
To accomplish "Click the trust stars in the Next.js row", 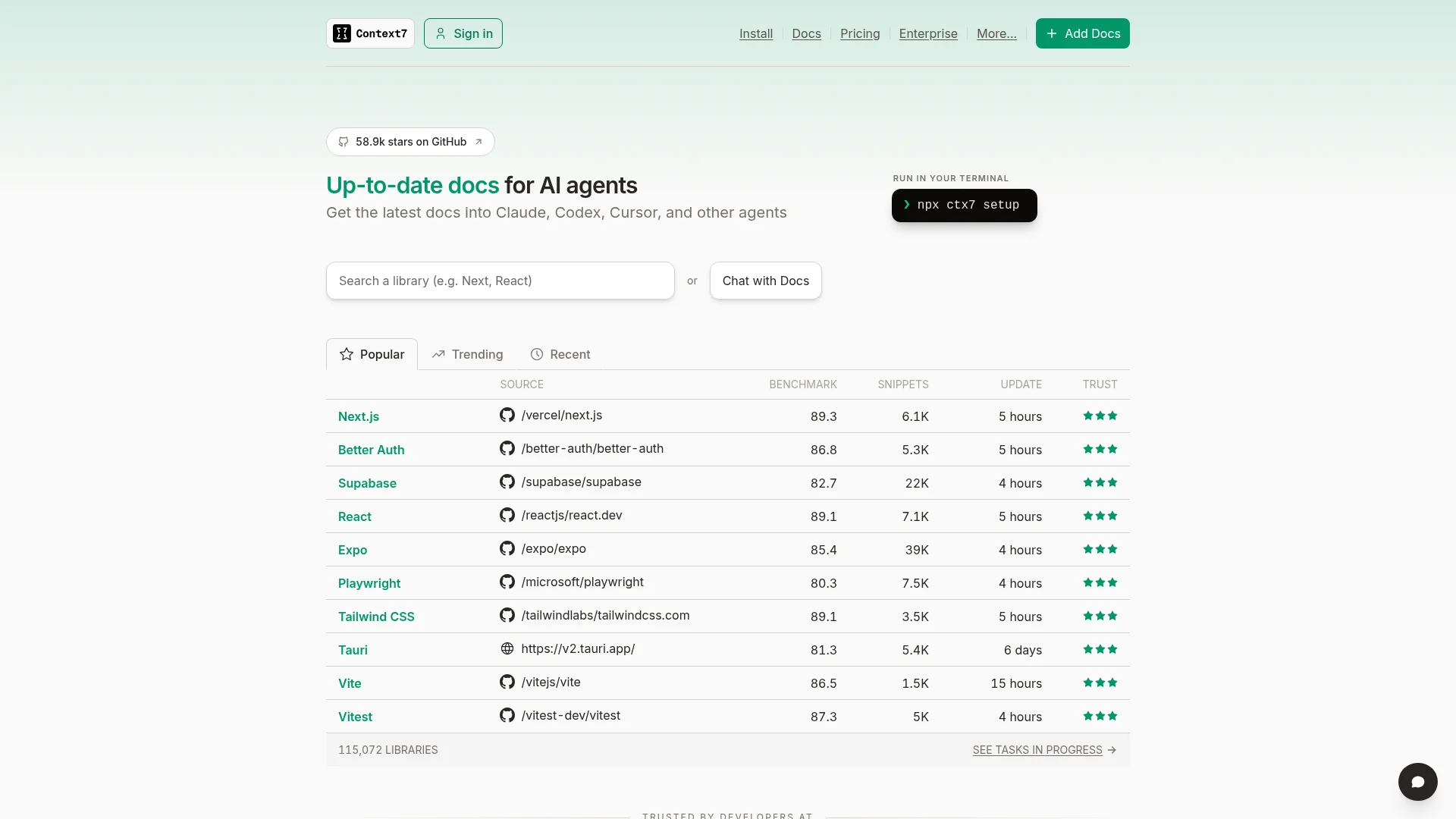I will click(x=1100, y=416).
